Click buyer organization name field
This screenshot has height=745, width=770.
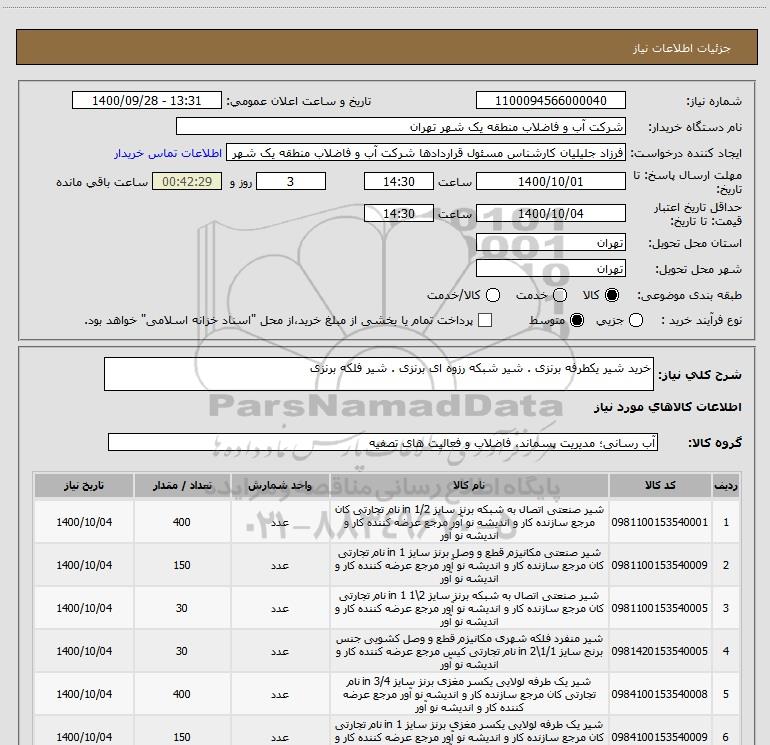401,126
